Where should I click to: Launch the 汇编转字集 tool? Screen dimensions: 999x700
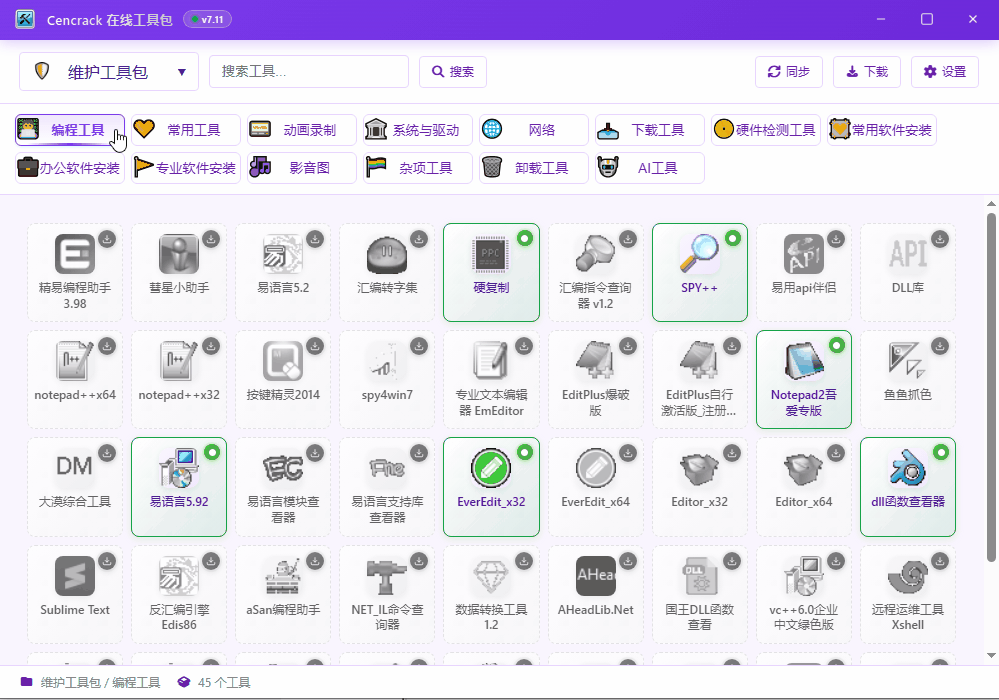point(387,273)
